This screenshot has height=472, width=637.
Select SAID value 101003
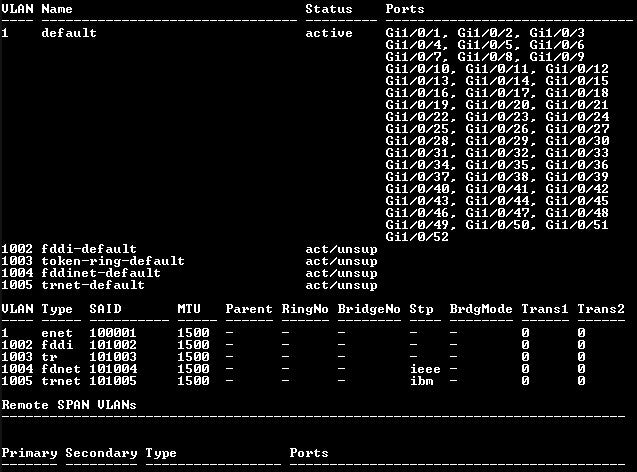click(113, 357)
